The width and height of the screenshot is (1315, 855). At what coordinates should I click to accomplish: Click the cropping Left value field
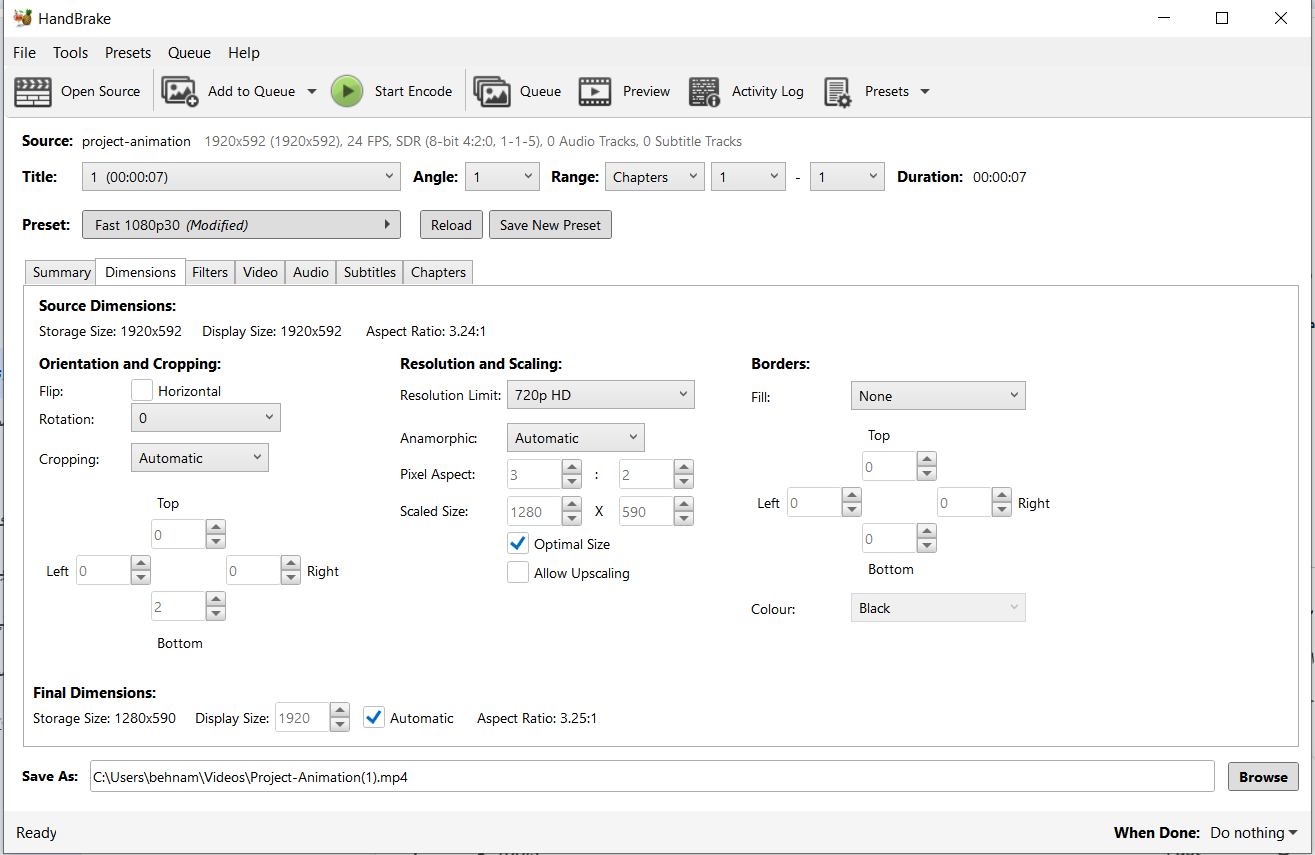click(x=103, y=570)
